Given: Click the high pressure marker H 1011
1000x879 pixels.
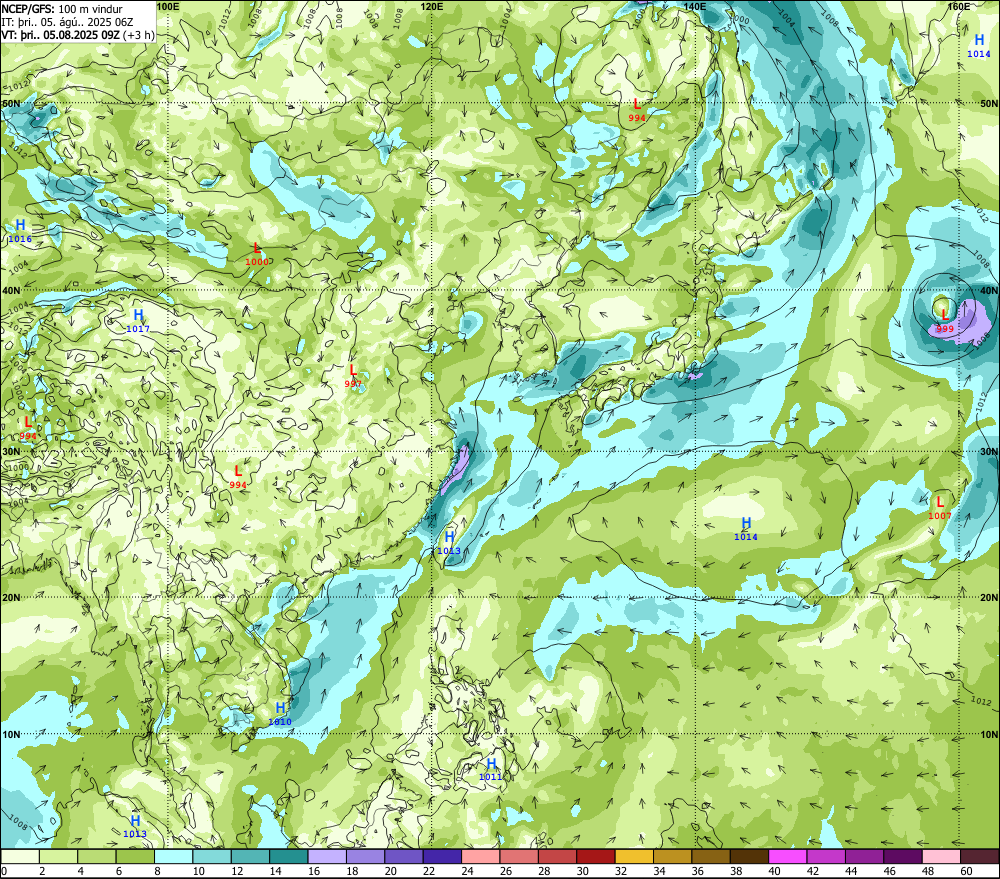Looking at the screenshot, I should click(490, 769).
